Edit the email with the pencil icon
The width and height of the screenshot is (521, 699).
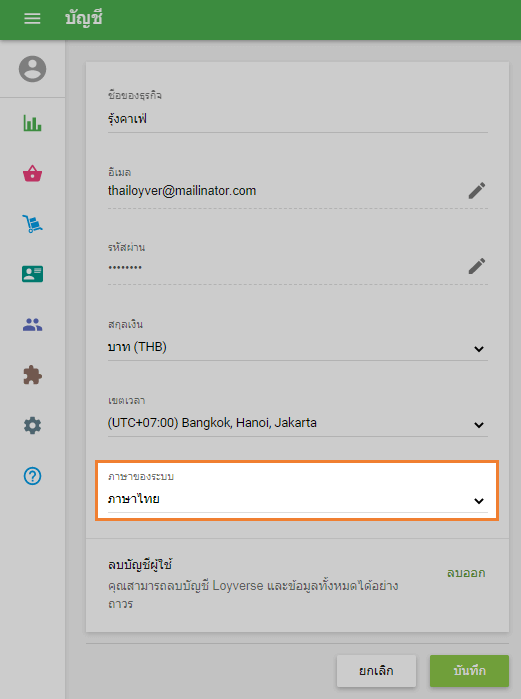pyautogui.click(x=476, y=191)
